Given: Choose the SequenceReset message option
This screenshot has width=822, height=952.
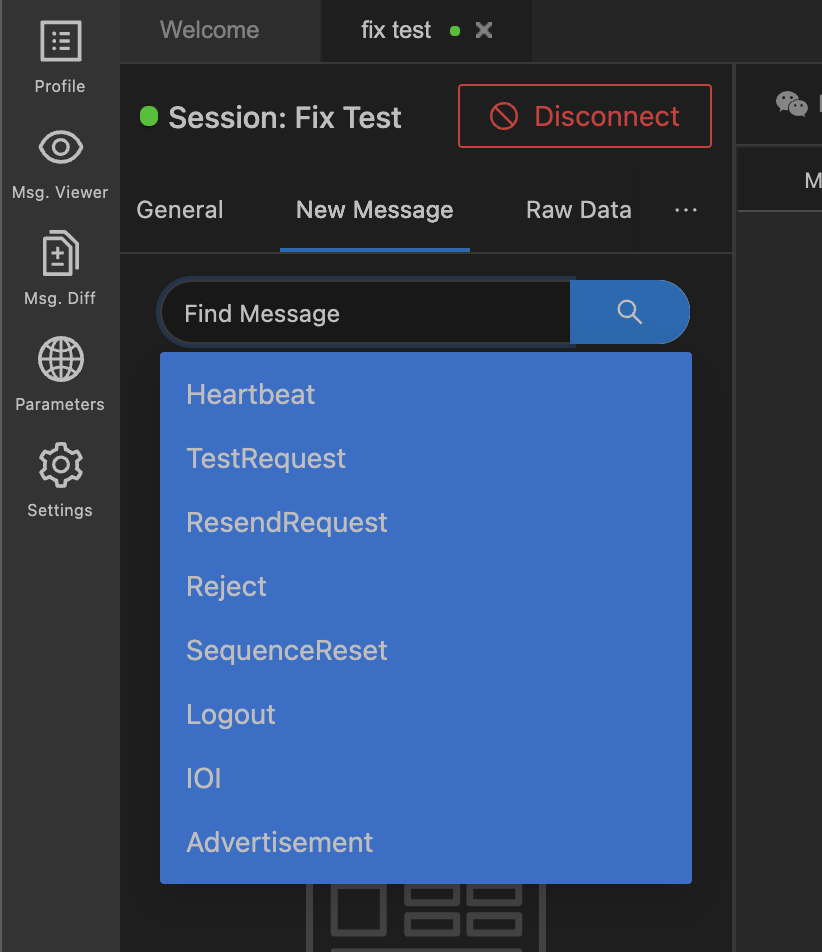Looking at the screenshot, I should pos(287,650).
